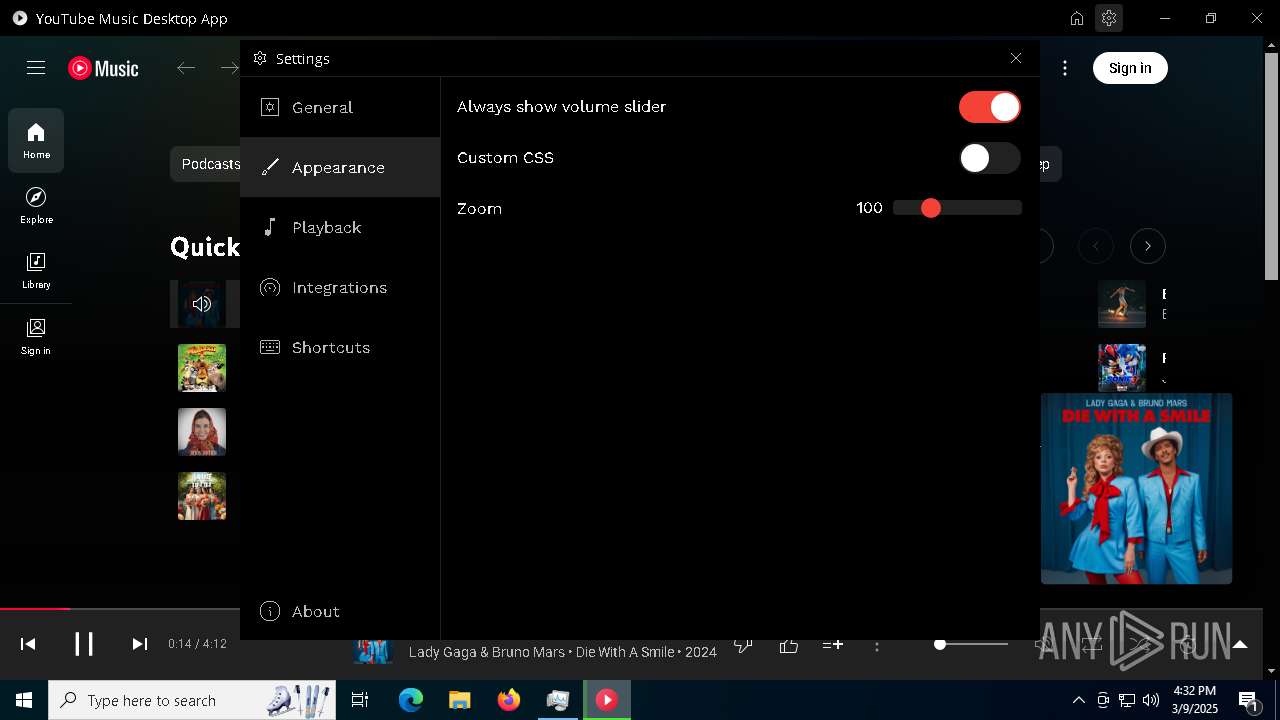Click the Sonic cover thumbnail
1280x720 pixels.
point(1122,367)
